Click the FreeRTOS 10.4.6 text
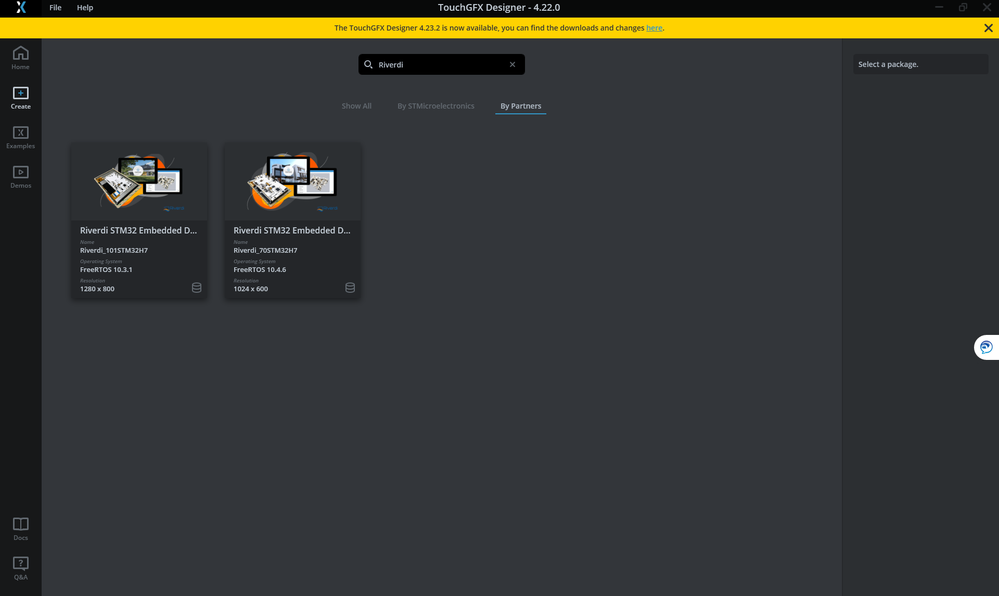999x596 pixels. [x=259, y=270]
